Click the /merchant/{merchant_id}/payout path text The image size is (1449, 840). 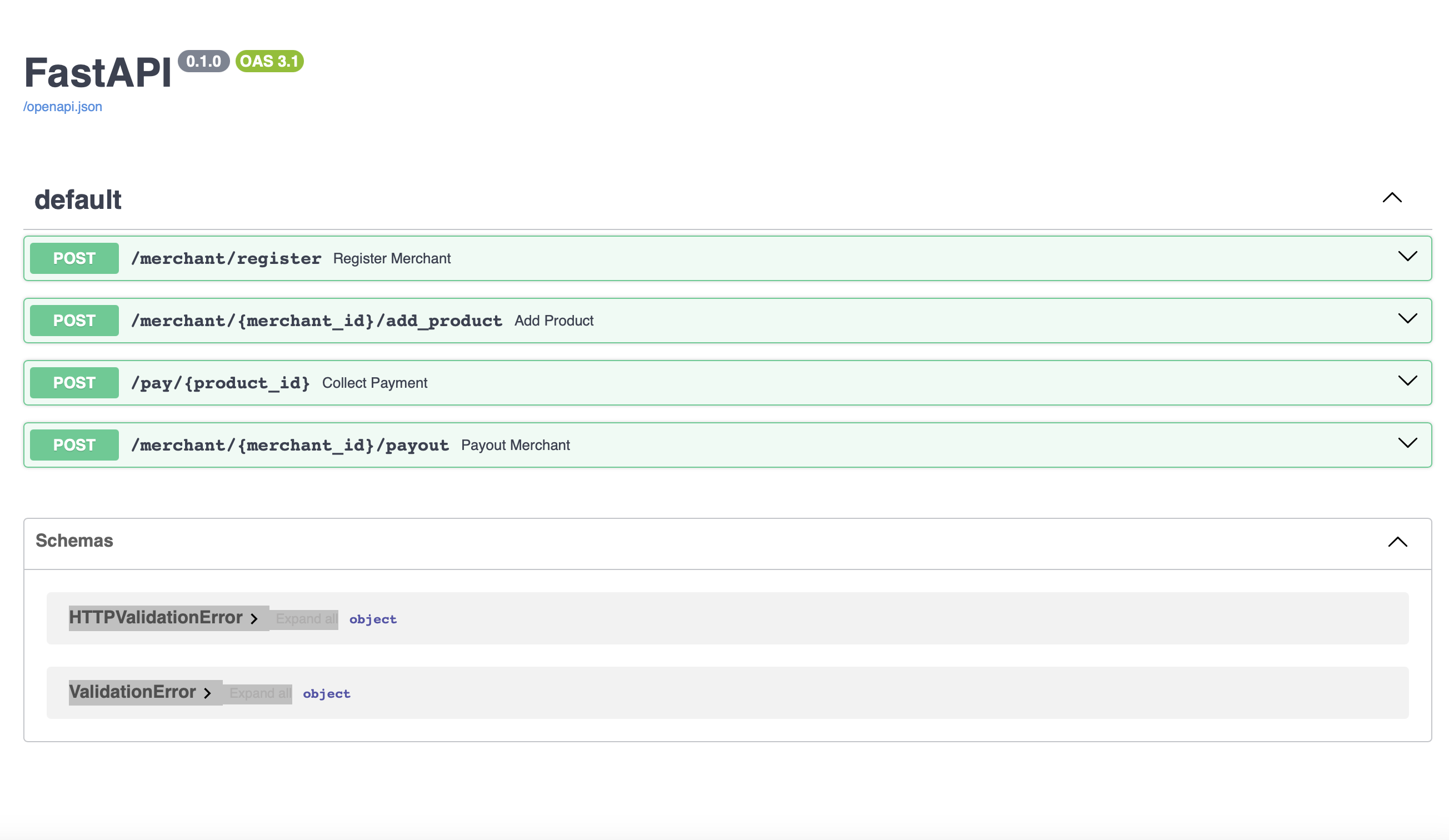pyautogui.click(x=290, y=445)
